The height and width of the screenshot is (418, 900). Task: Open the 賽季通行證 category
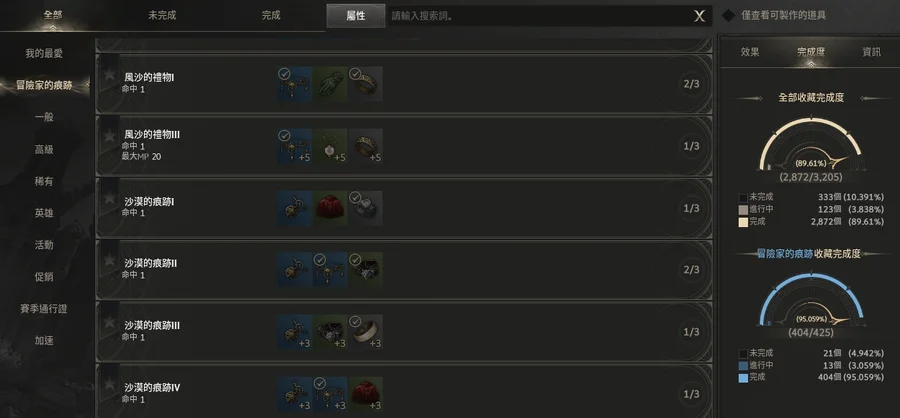[x=44, y=309]
